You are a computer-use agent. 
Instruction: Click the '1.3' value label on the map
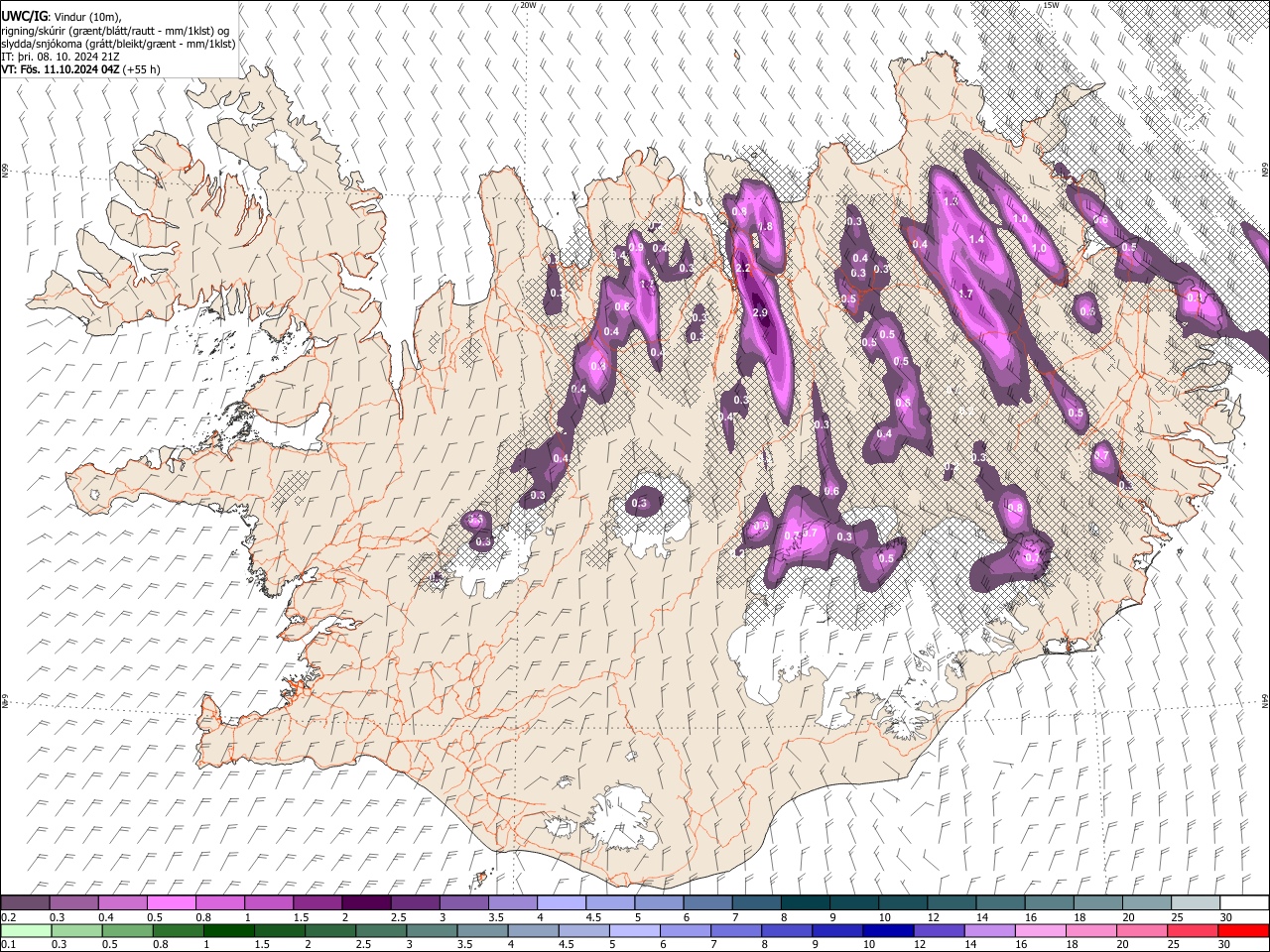point(951,201)
